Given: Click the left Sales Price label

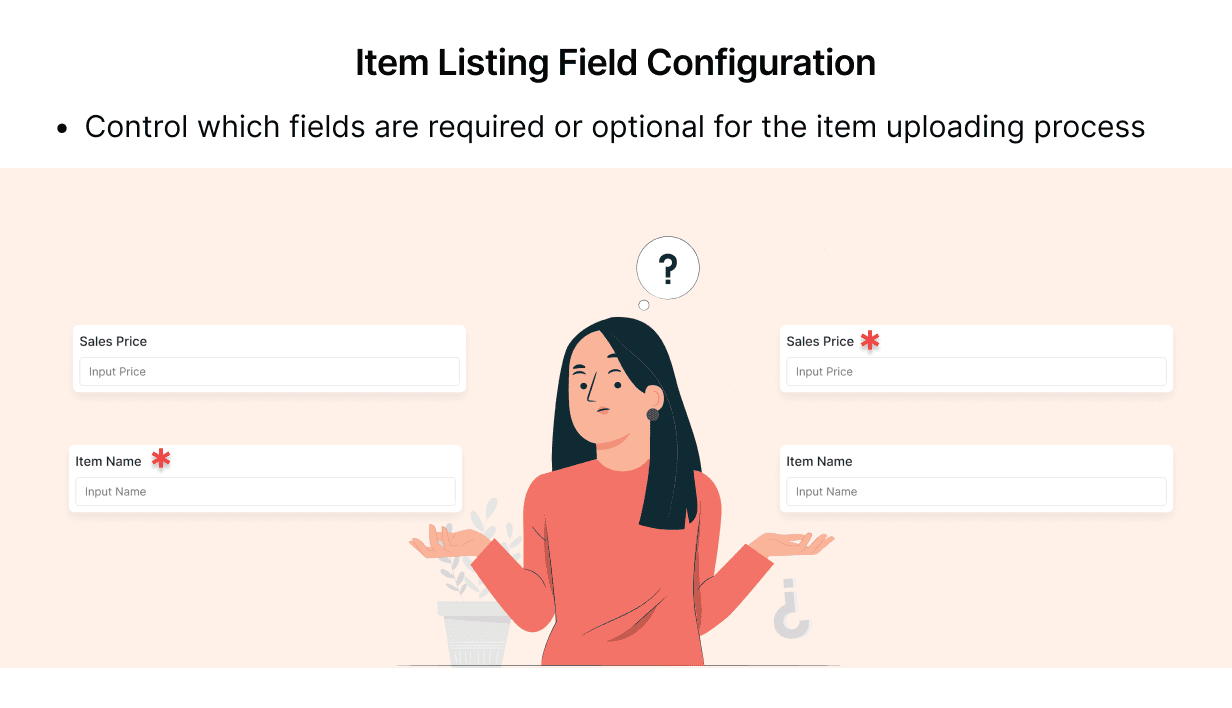Looking at the screenshot, I should [x=113, y=341].
